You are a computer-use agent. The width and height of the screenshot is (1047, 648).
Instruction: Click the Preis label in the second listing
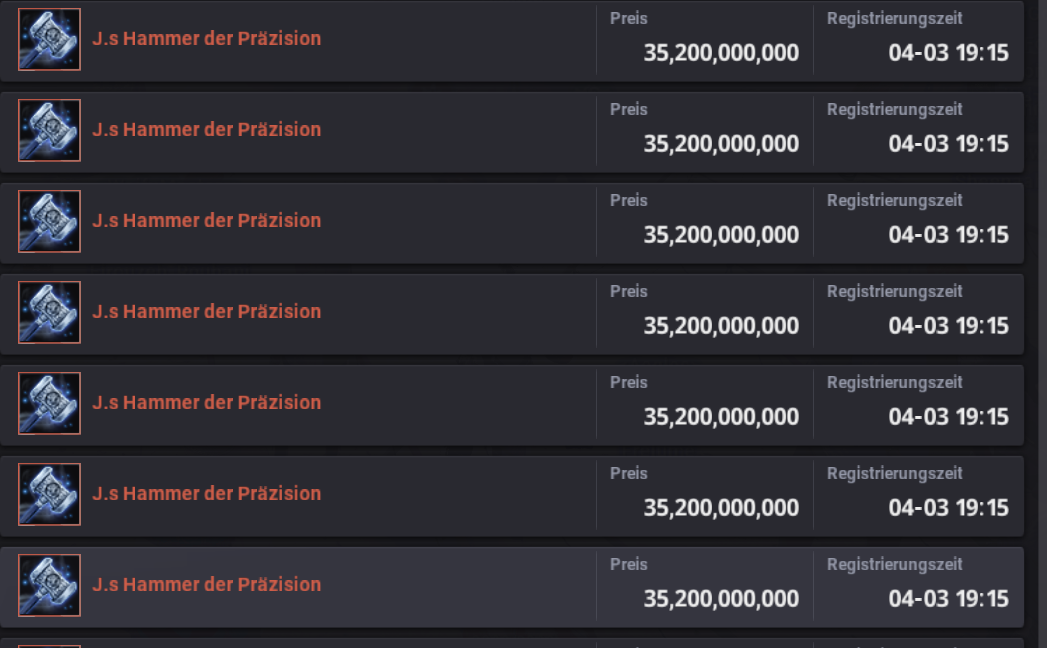pyautogui.click(x=628, y=109)
